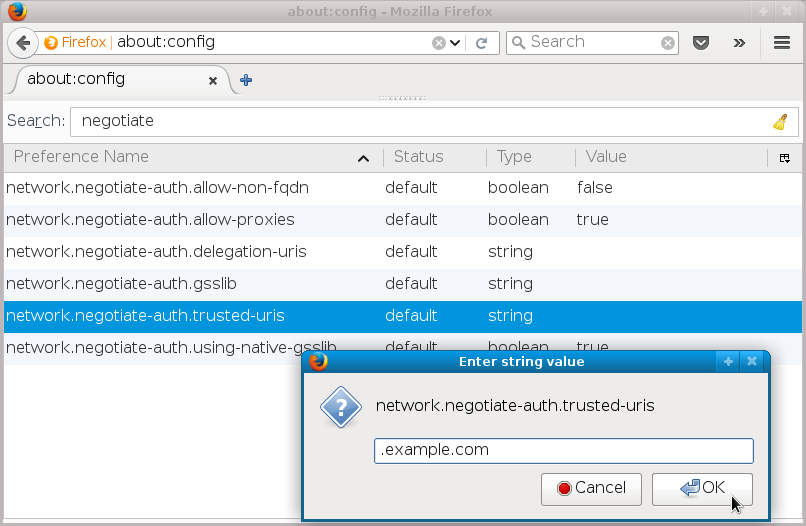Click the false value of allow-non-fqdn
Screen dimensions: 806x526
tap(595, 188)
